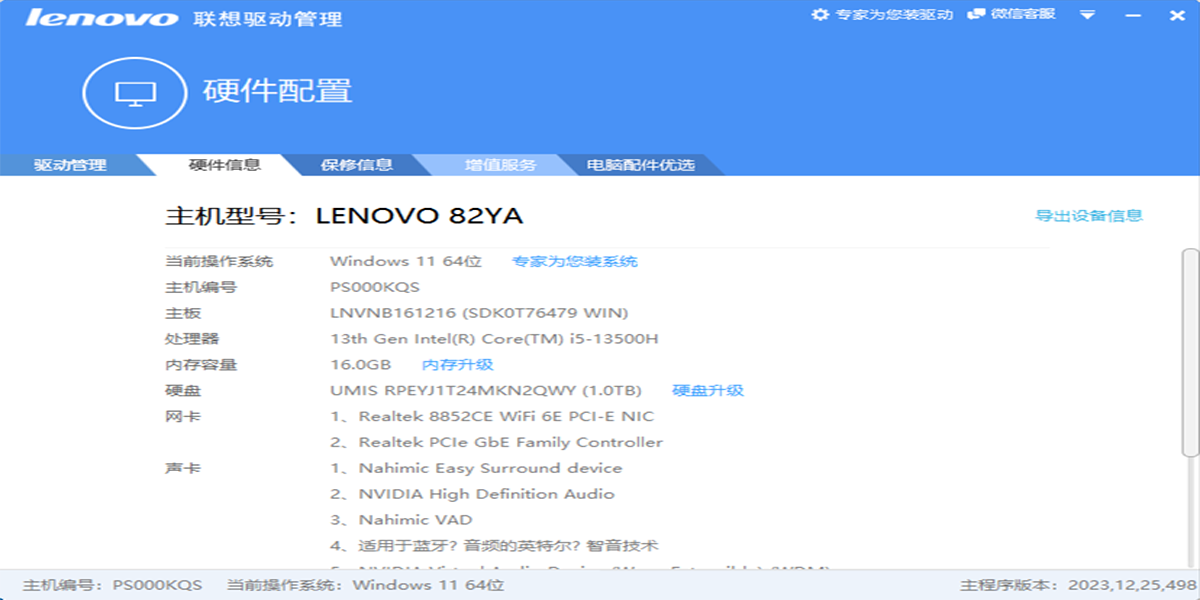This screenshot has height=600, width=1200.
Task: Click the gear icon beside 专家为您装驱动
Action: point(820,14)
